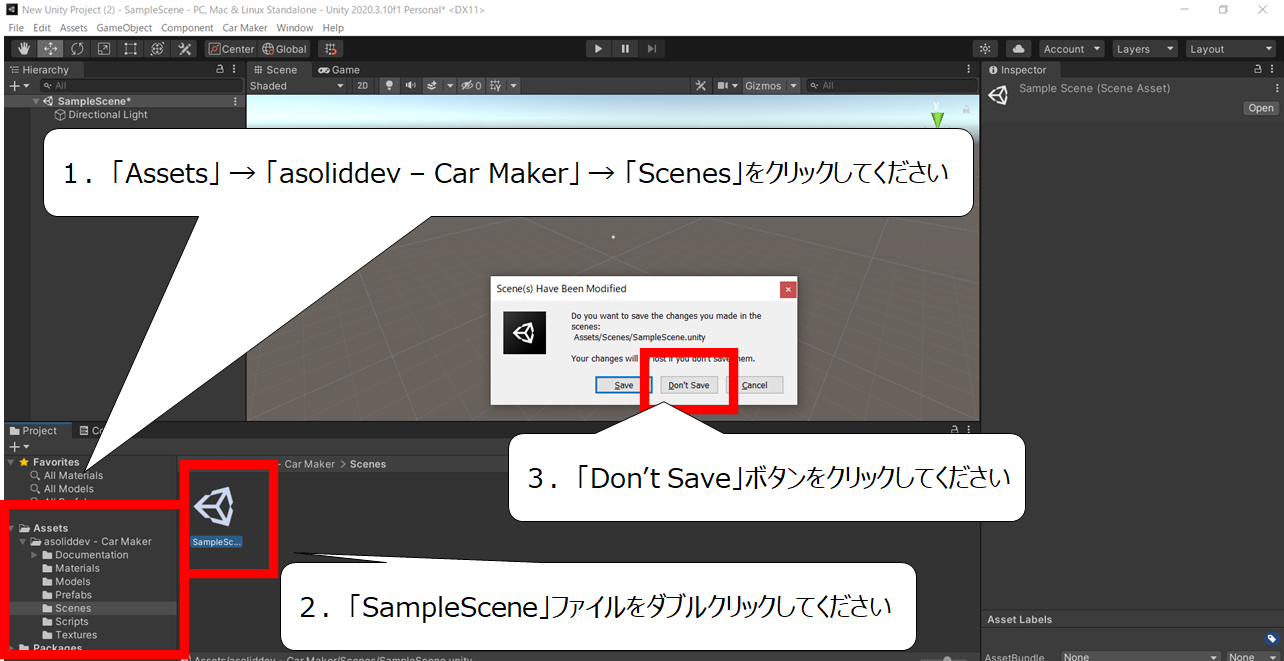Open the Gizmos dropdown
The width and height of the screenshot is (1284, 661).
tap(771, 86)
